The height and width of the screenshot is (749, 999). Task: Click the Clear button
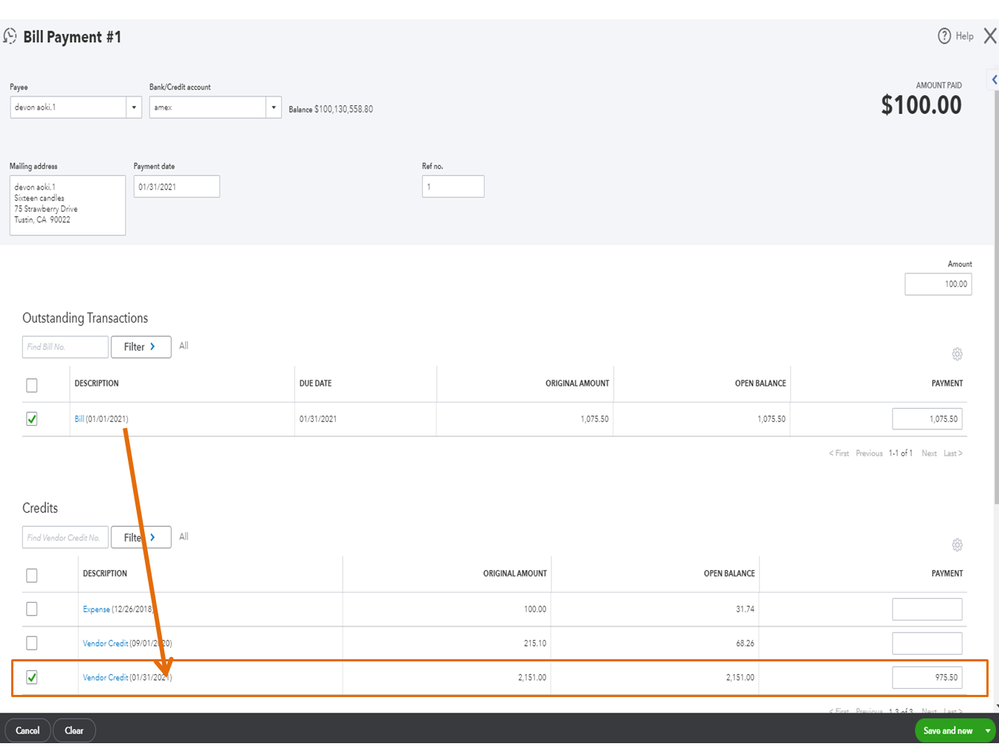point(74,731)
